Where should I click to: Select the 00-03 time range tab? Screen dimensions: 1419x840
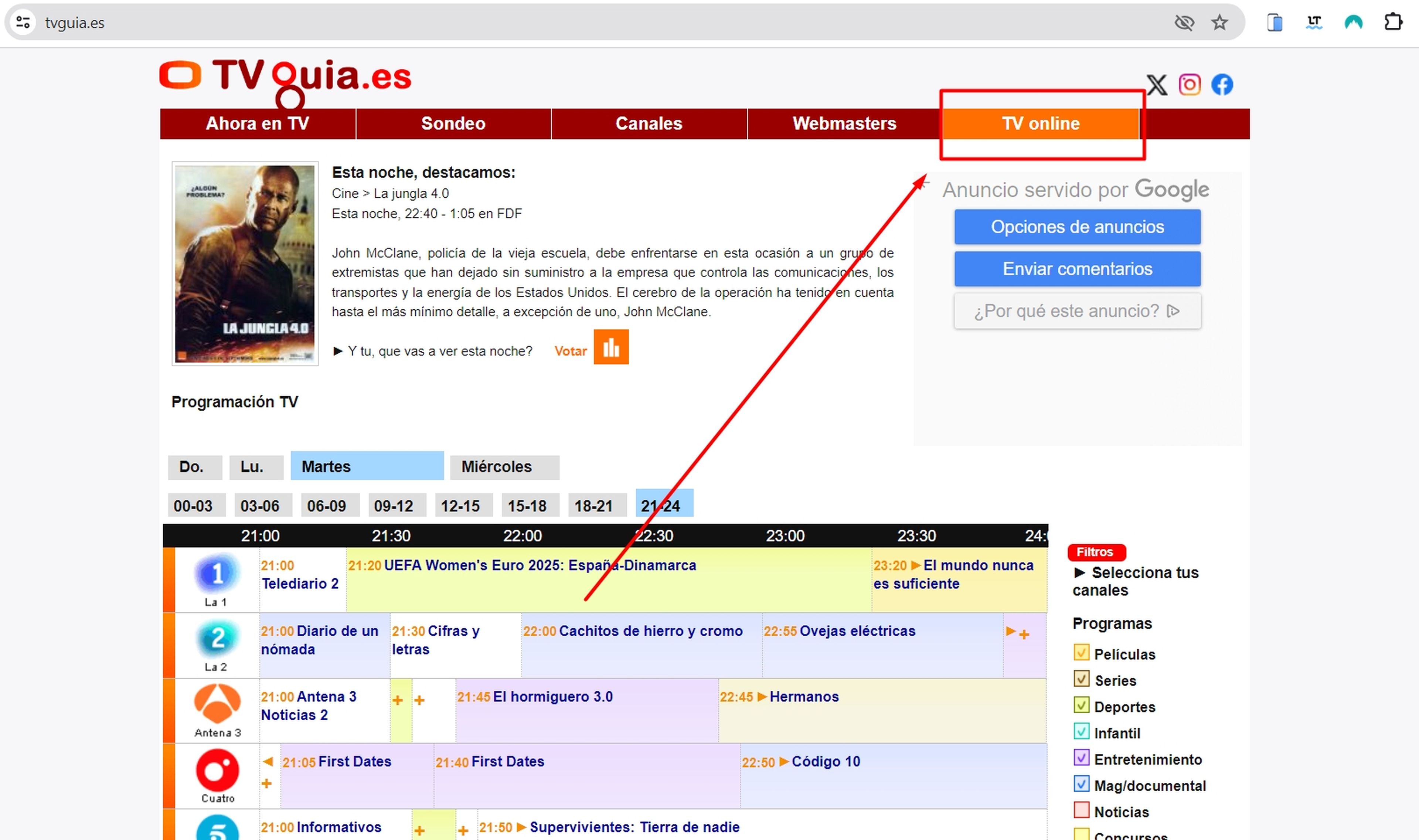(x=197, y=506)
